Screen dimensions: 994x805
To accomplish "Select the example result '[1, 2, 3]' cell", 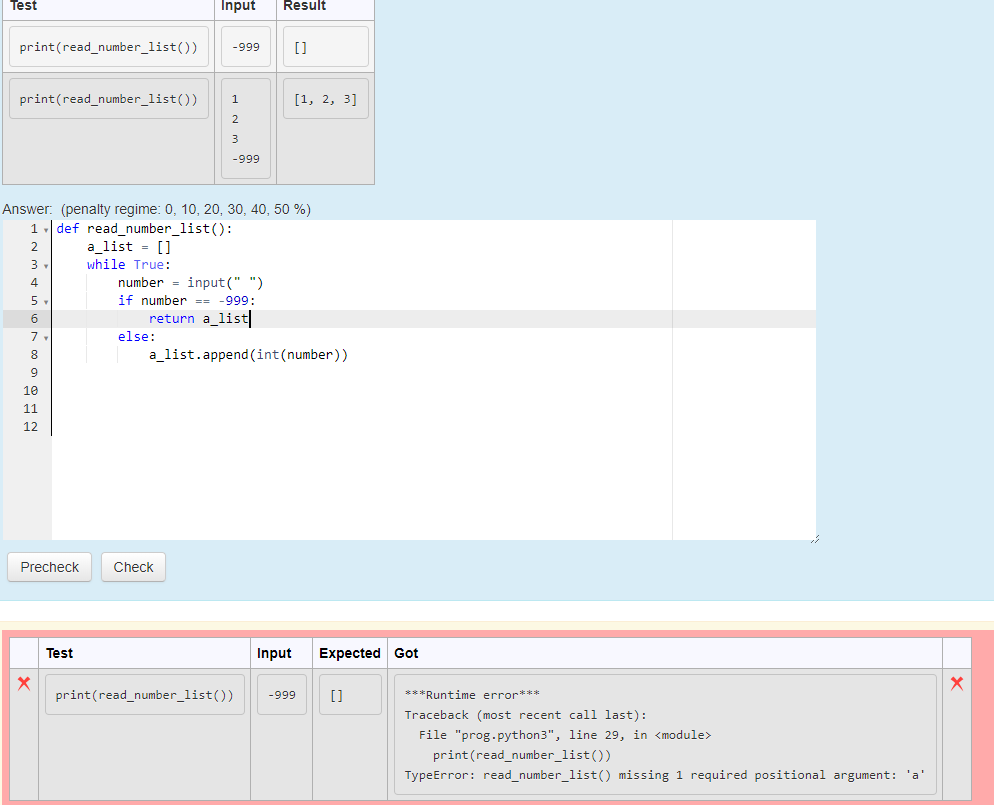I will pyautogui.click(x=326, y=99).
